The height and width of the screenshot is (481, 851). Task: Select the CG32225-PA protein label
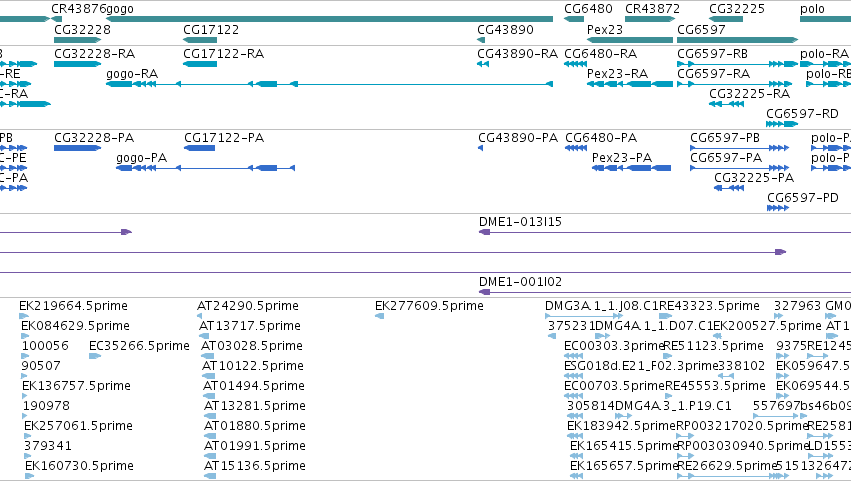click(754, 178)
